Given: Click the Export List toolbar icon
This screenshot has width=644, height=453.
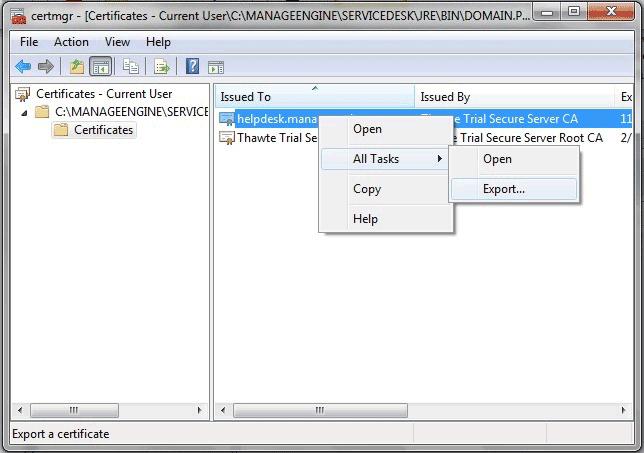Looking at the screenshot, I should (x=162, y=66).
